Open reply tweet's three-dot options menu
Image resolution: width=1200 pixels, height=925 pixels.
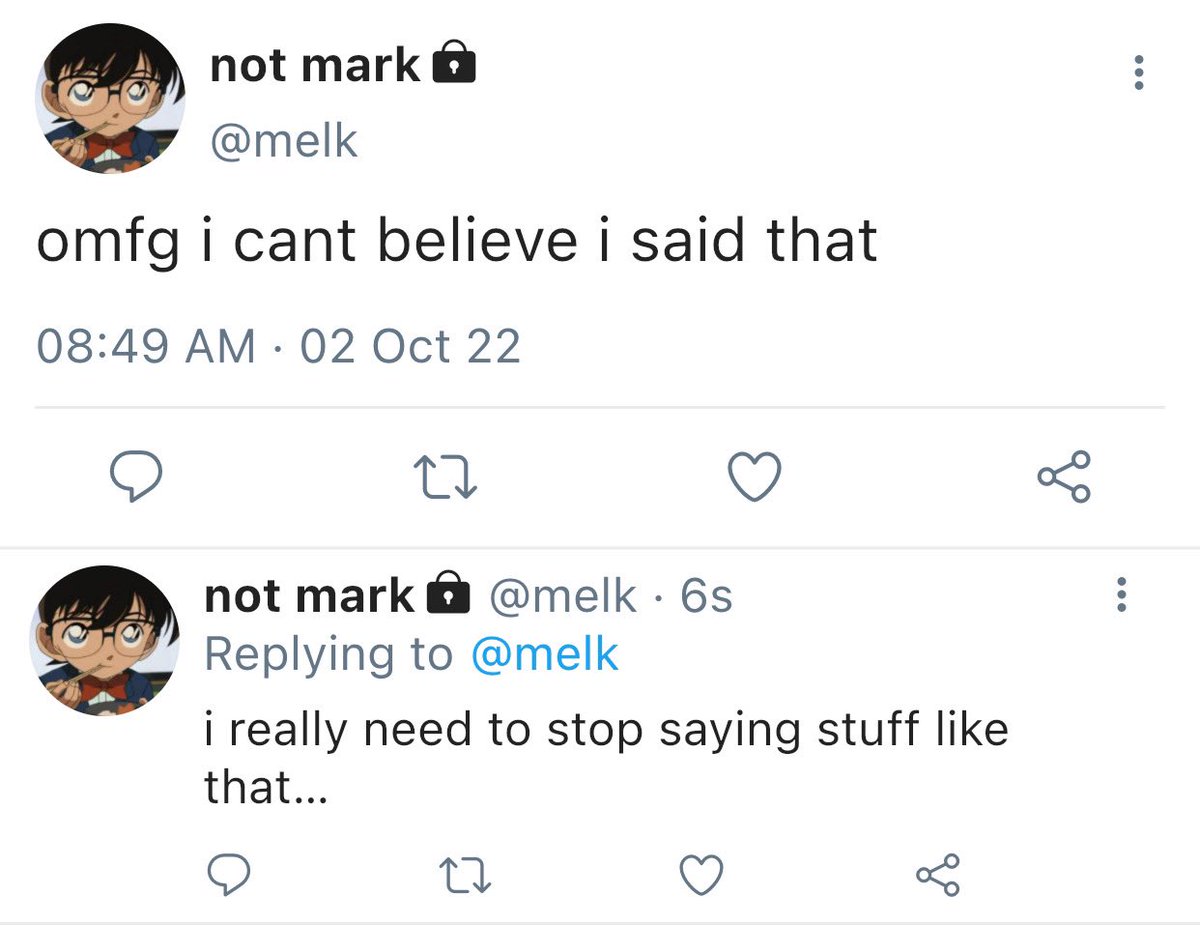(1122, 596)
